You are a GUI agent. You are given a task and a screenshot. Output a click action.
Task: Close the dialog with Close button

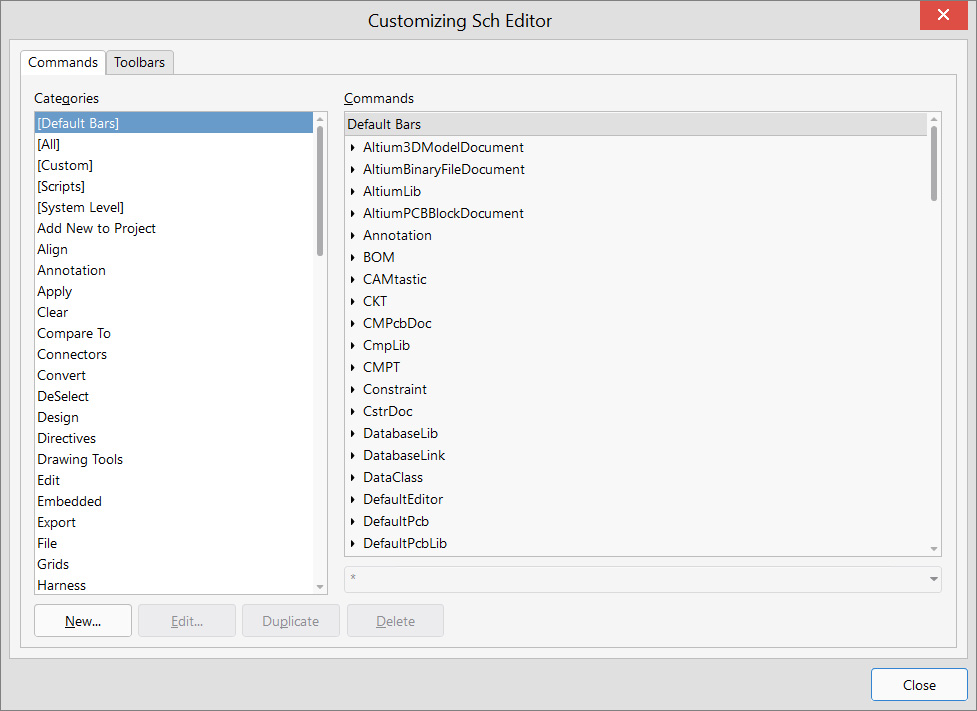pos(919,685)
